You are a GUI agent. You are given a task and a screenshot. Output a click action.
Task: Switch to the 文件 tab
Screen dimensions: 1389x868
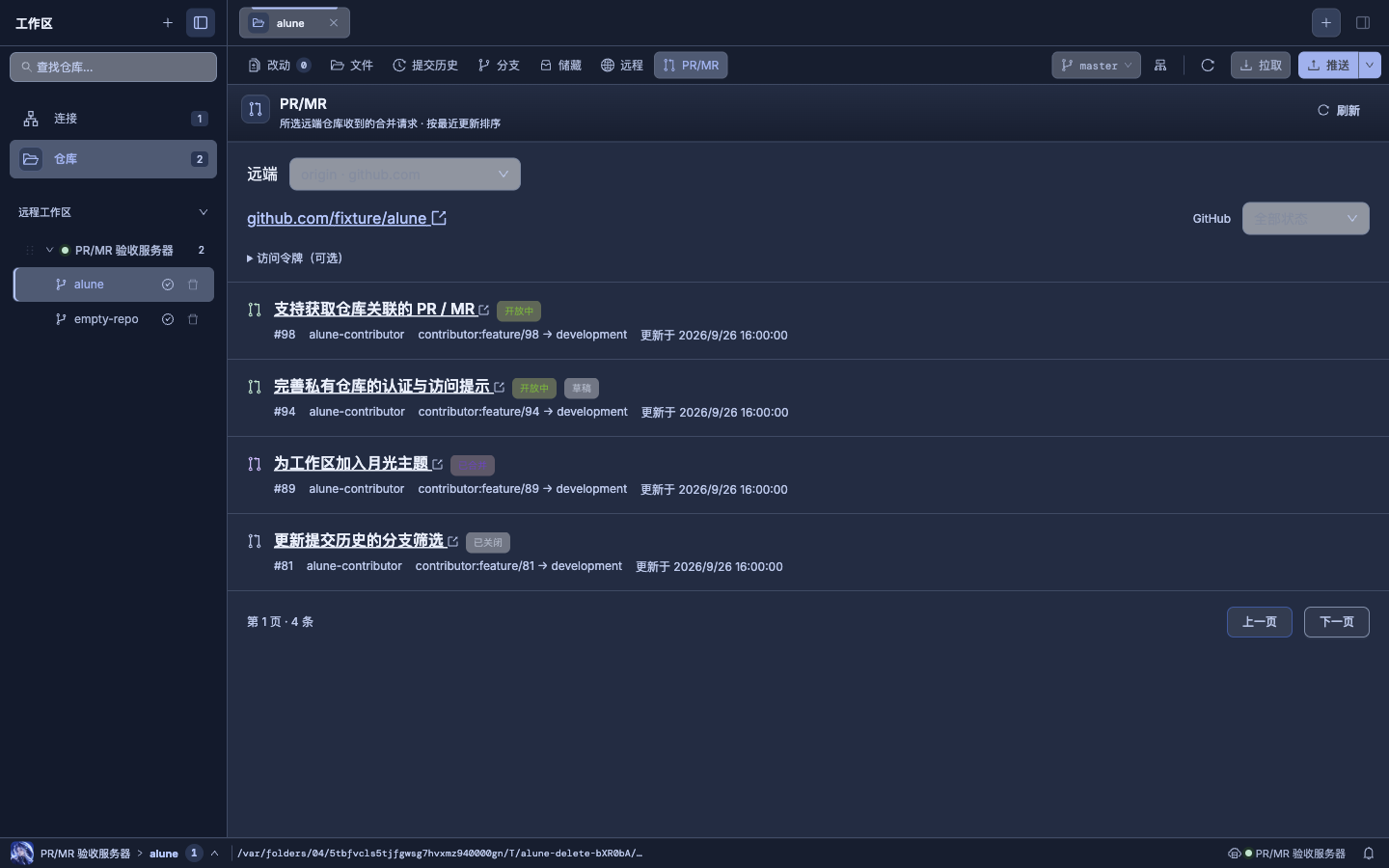(352, 66)
